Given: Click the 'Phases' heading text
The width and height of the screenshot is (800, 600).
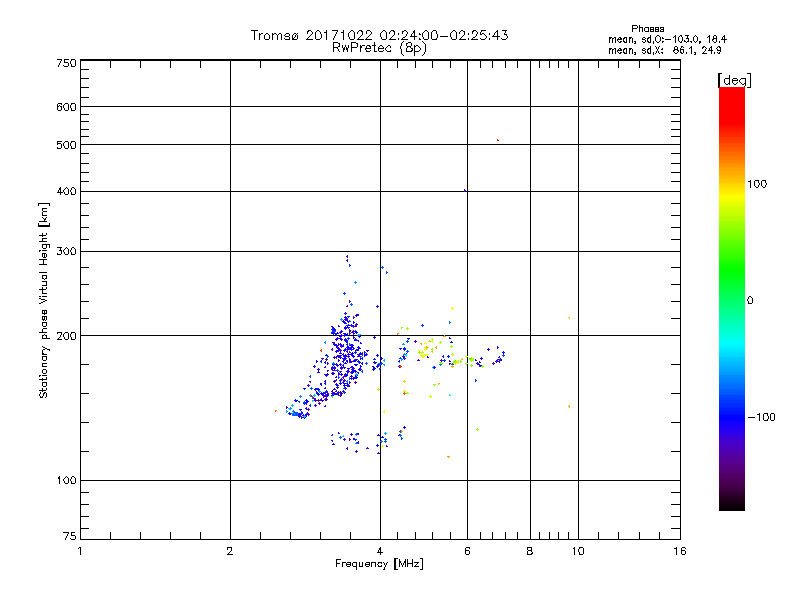Looking at the screenshot, I should [647, 29].
